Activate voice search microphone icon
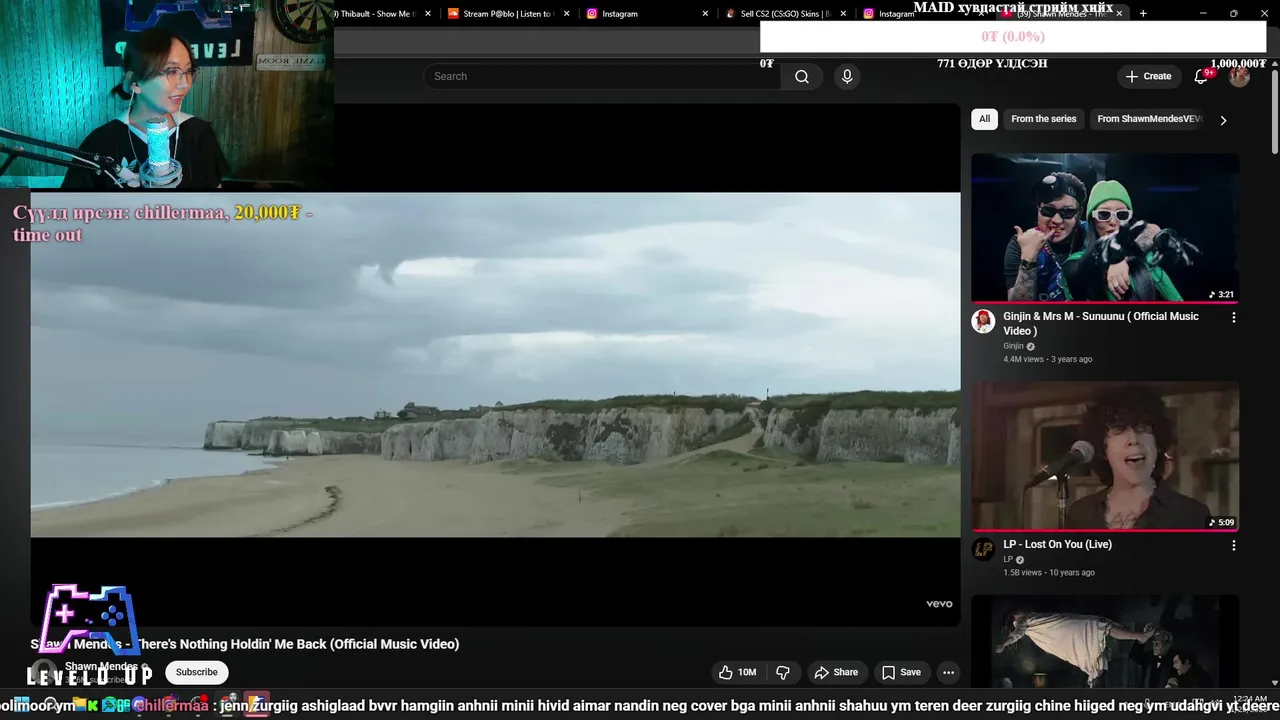Viewport: 1280px width, 720px height. (x=847, y=77)
